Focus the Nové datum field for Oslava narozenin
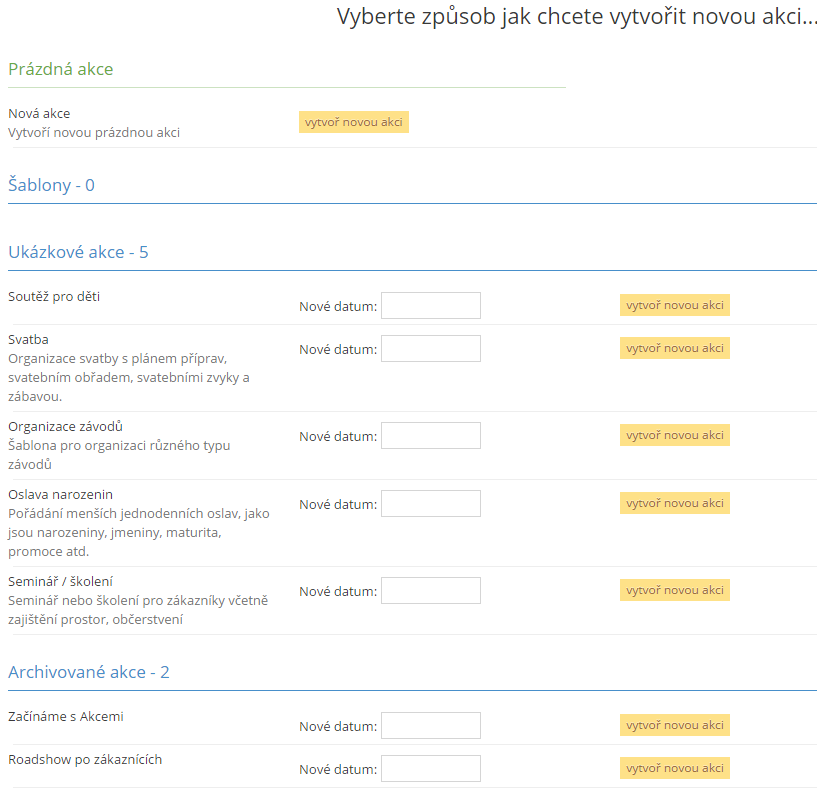 [431, 503]
